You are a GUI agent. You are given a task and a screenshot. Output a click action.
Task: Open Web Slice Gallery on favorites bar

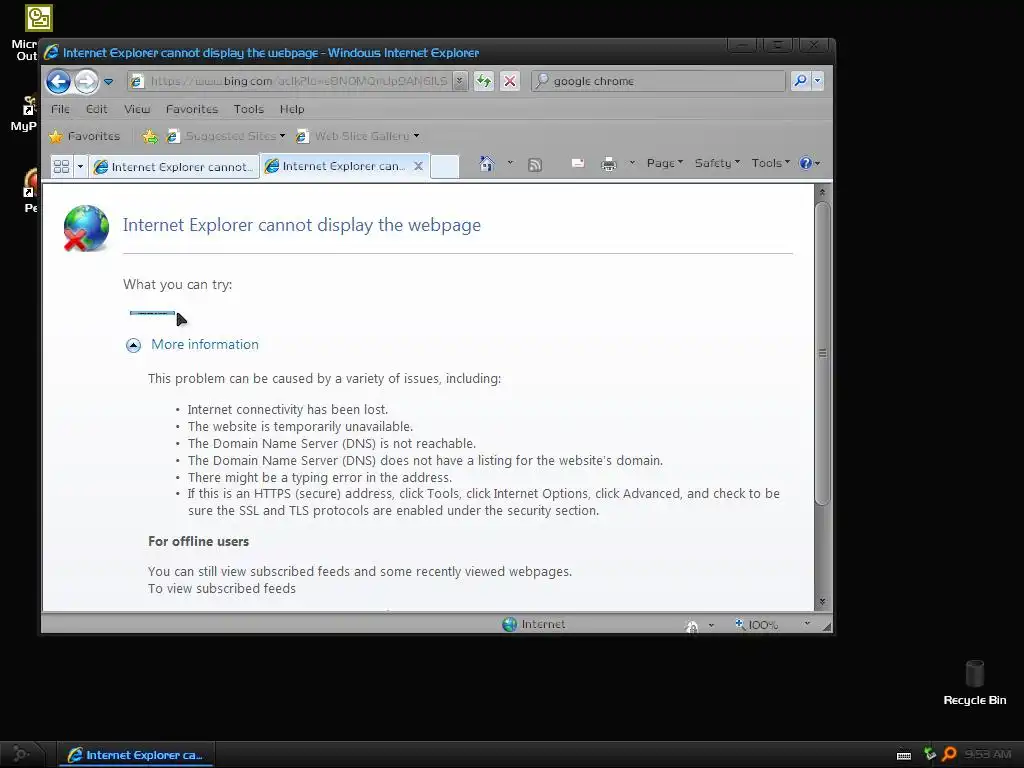click(x=358, y=136)
